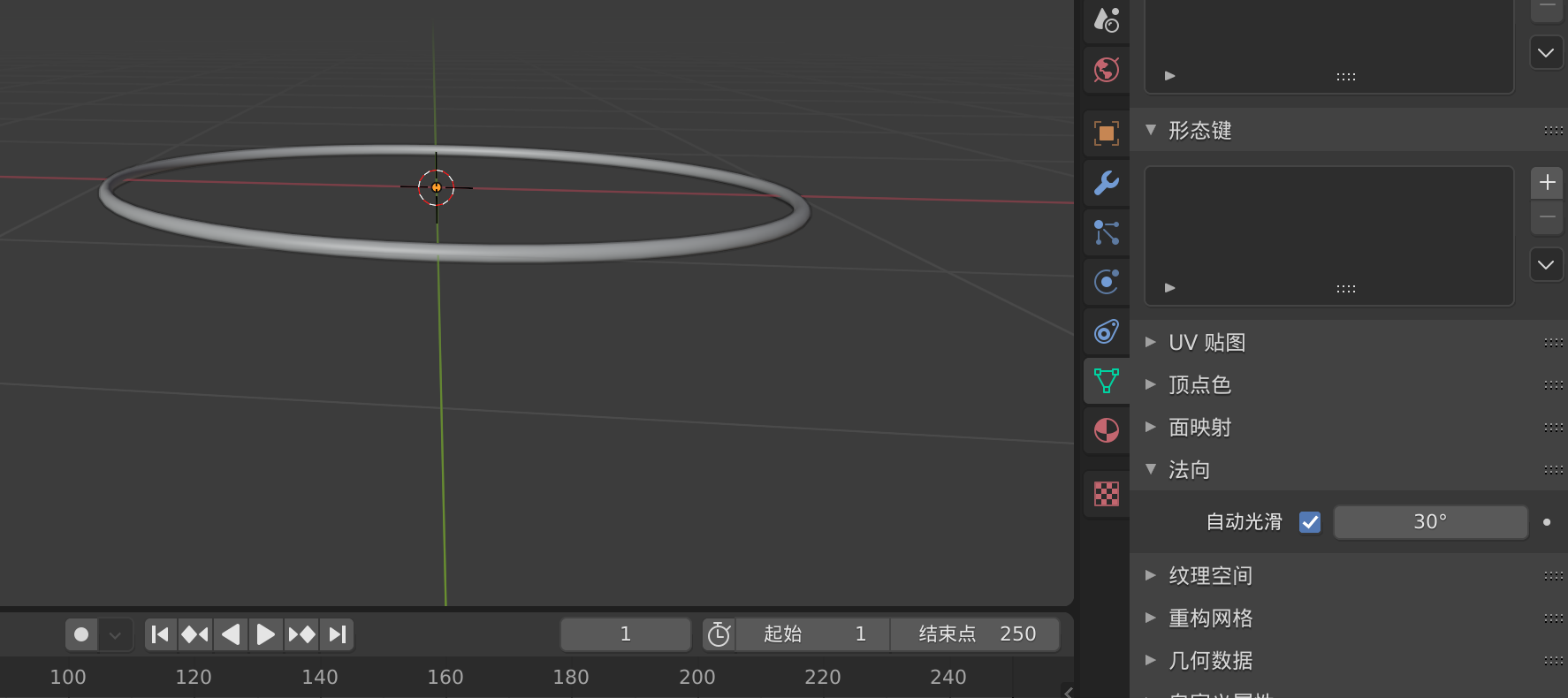Jump to the next keyframe

pyautogui.click(x=301, y=634)
